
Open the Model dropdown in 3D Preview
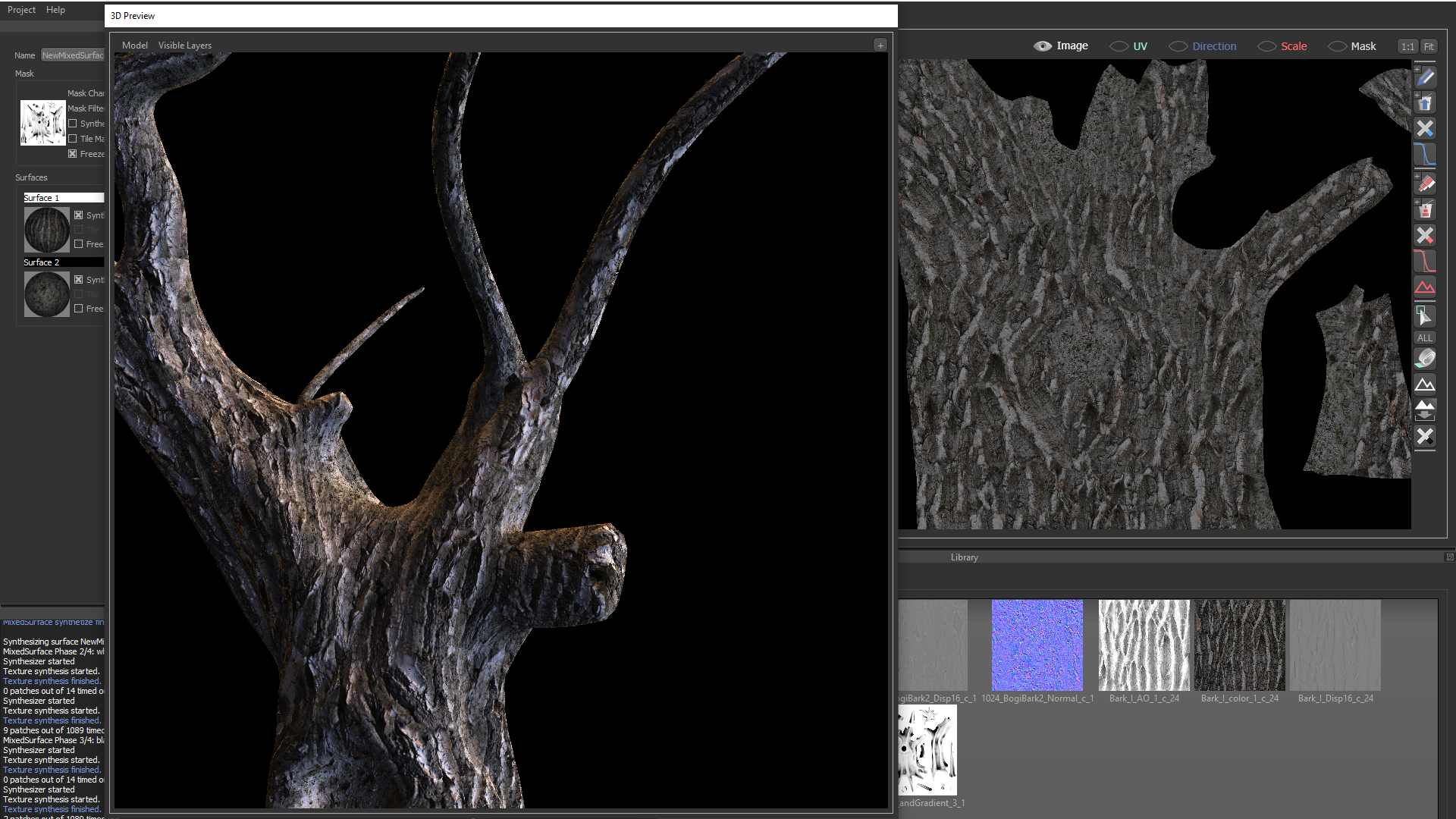coord(135,45)
